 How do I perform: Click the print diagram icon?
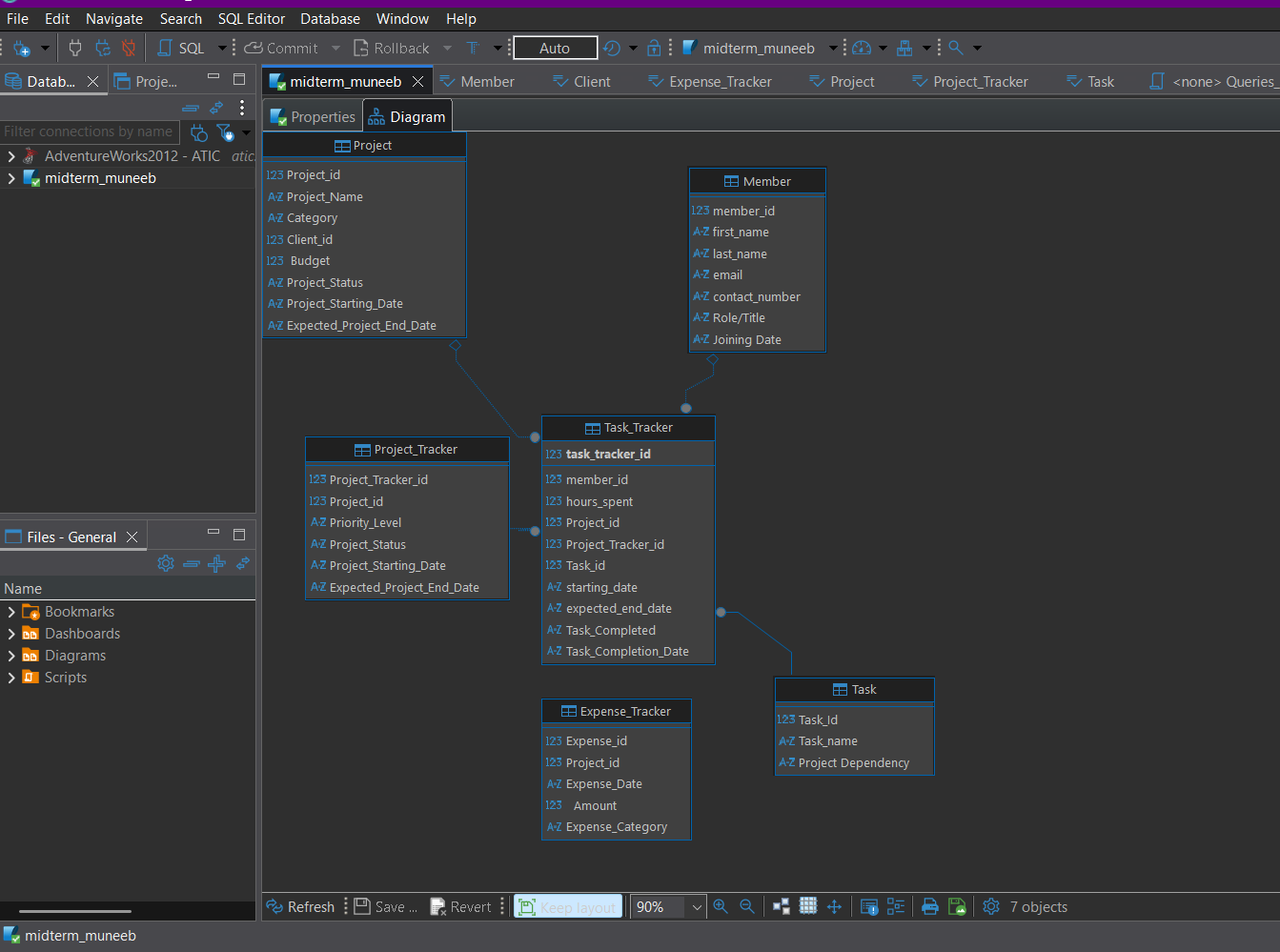click(930, 906)
